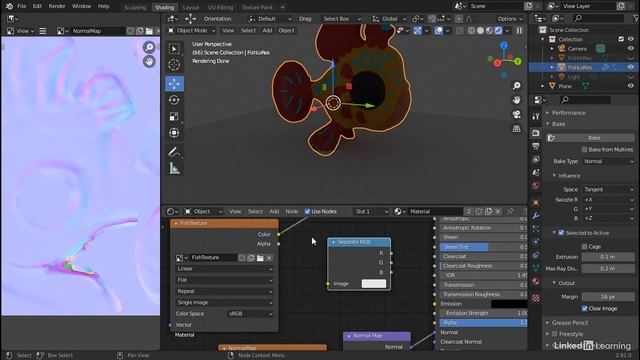Select the Scale tool in viewport toolbar

click(174, 117)
